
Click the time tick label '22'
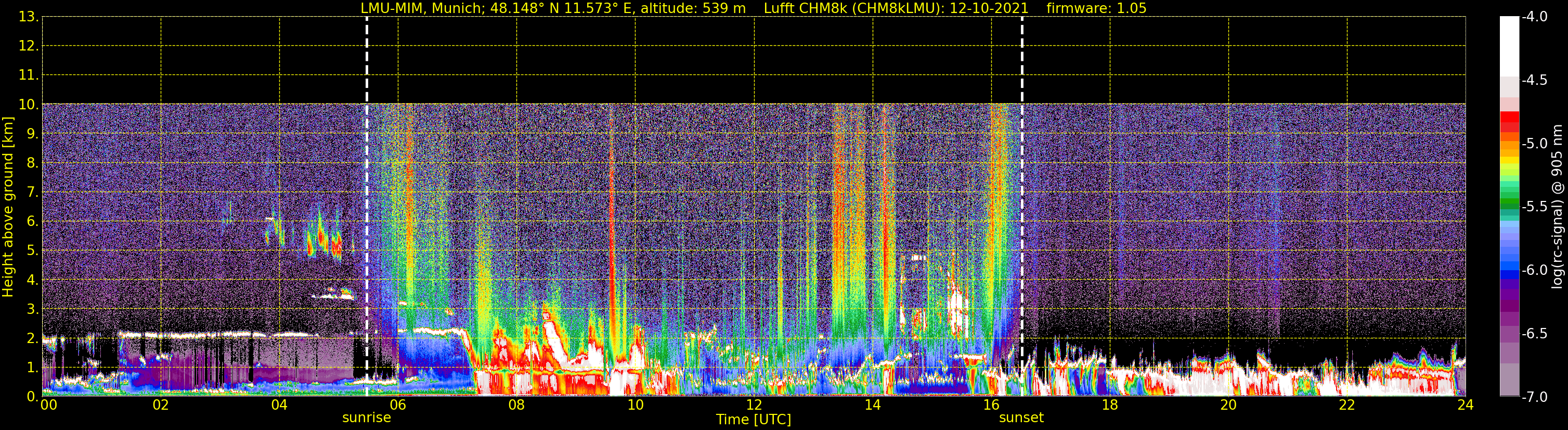click(x=1347, y=405)
